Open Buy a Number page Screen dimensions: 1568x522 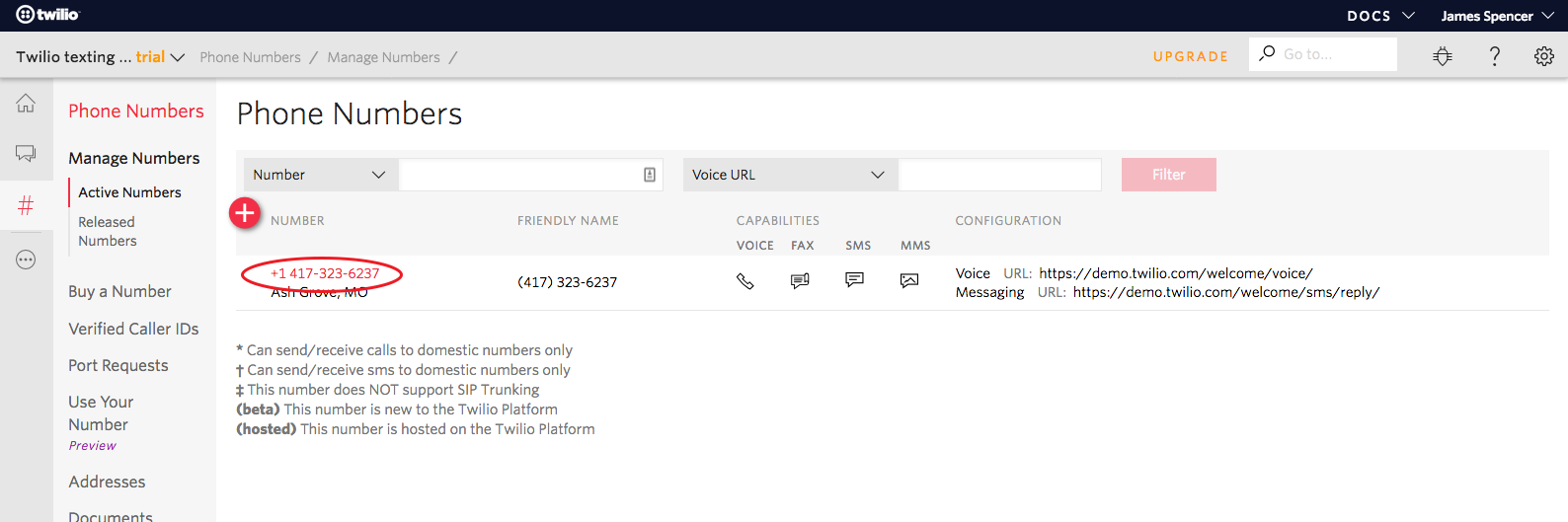point(119,291)
